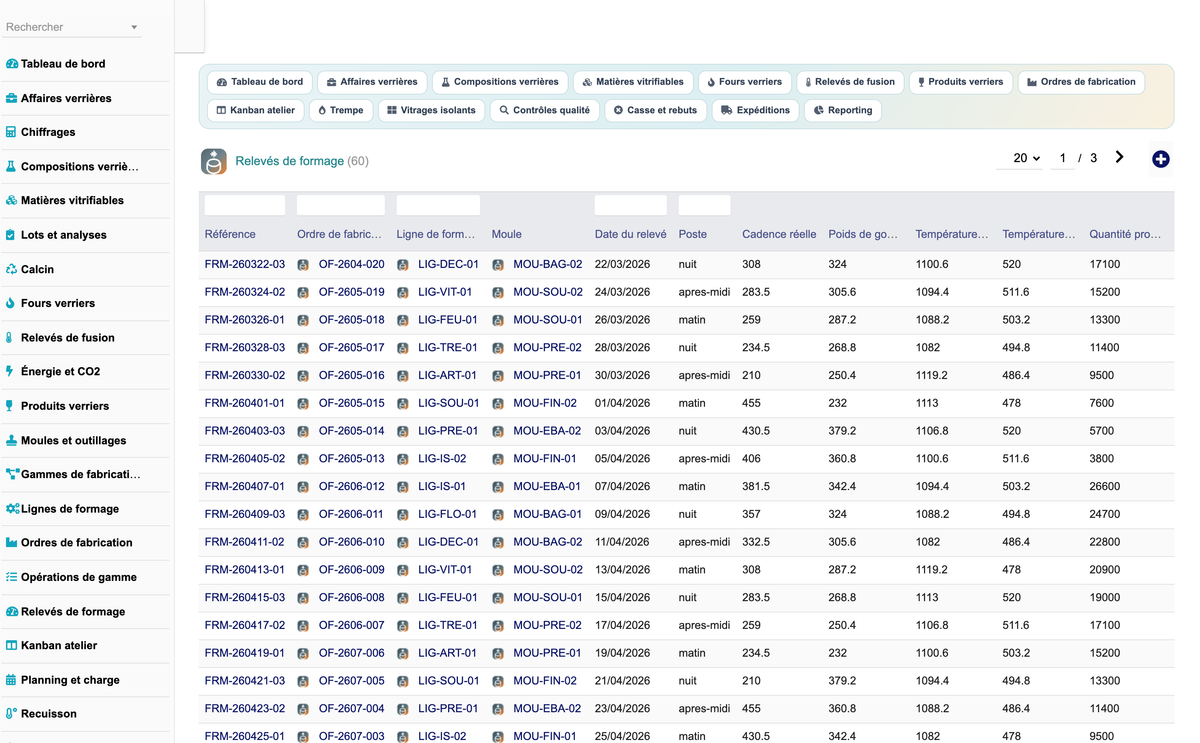Image resolution: width=1200 pixels, height=743 pixels.
Task: Open mould link MOU-FIN-02 in FRM-260401-01 row
Action: [x=545, y=403]
